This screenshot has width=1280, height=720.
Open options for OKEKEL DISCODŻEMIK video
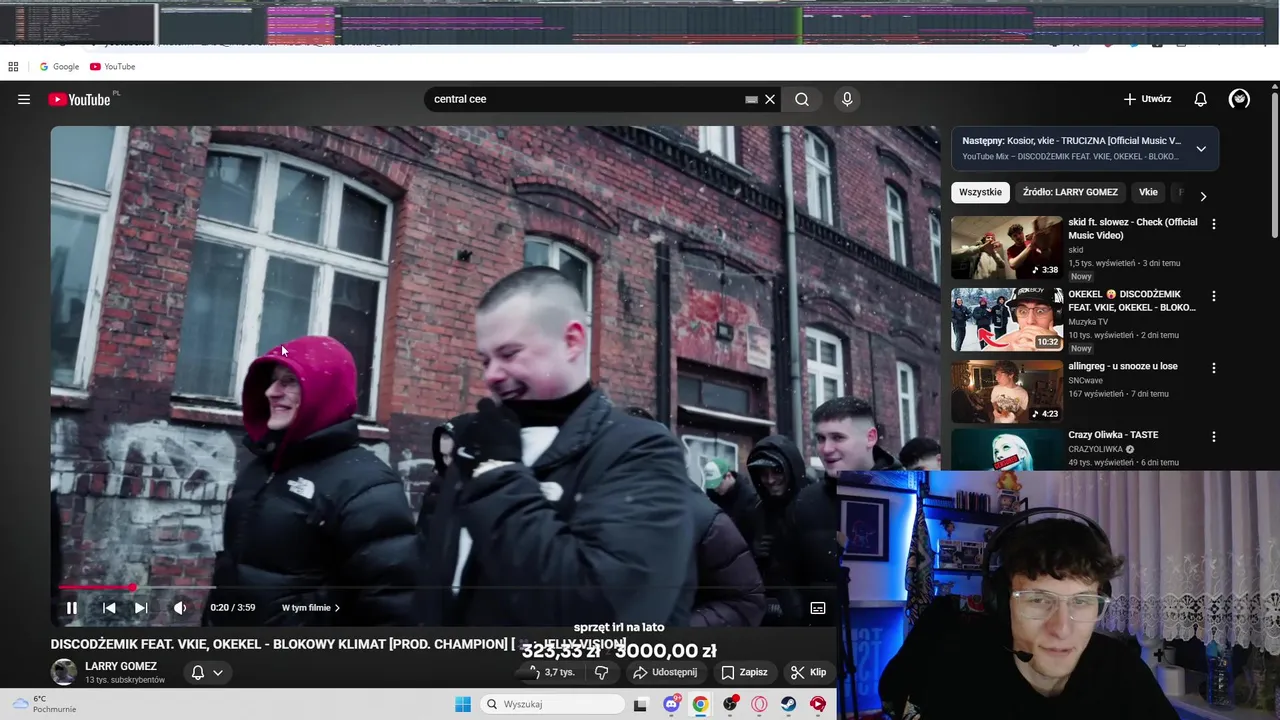point(1214,296)
